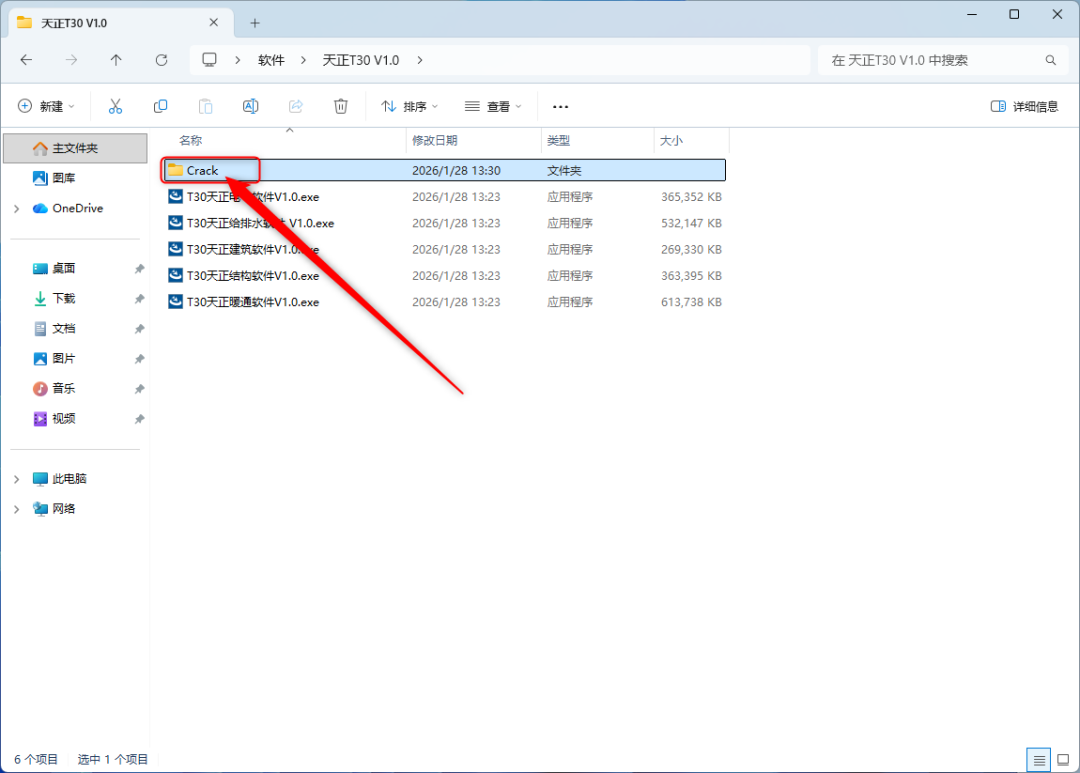Refresh the current folder view

161,60
